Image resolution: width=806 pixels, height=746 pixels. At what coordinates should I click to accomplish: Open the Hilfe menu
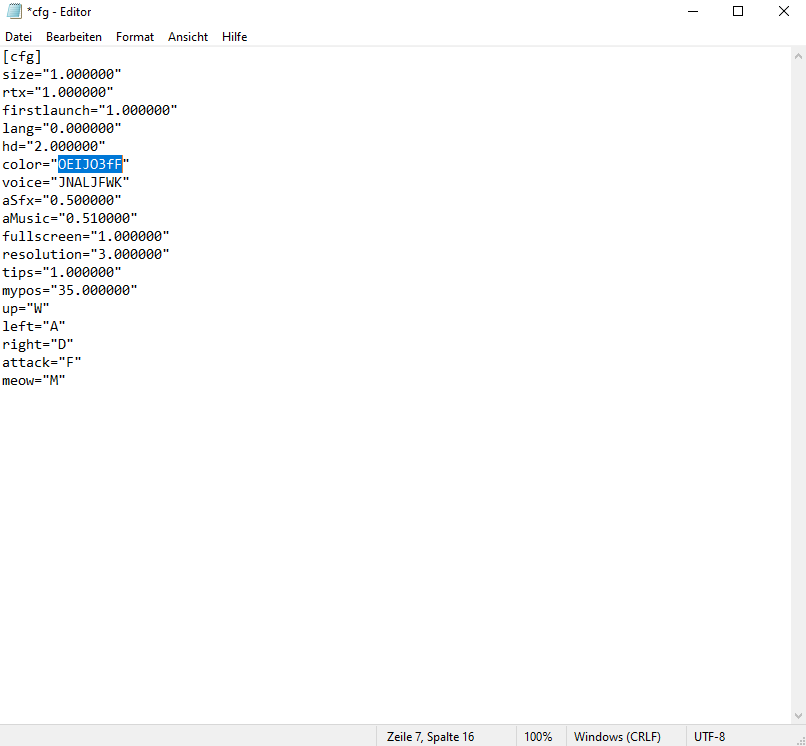click(234, 37)
